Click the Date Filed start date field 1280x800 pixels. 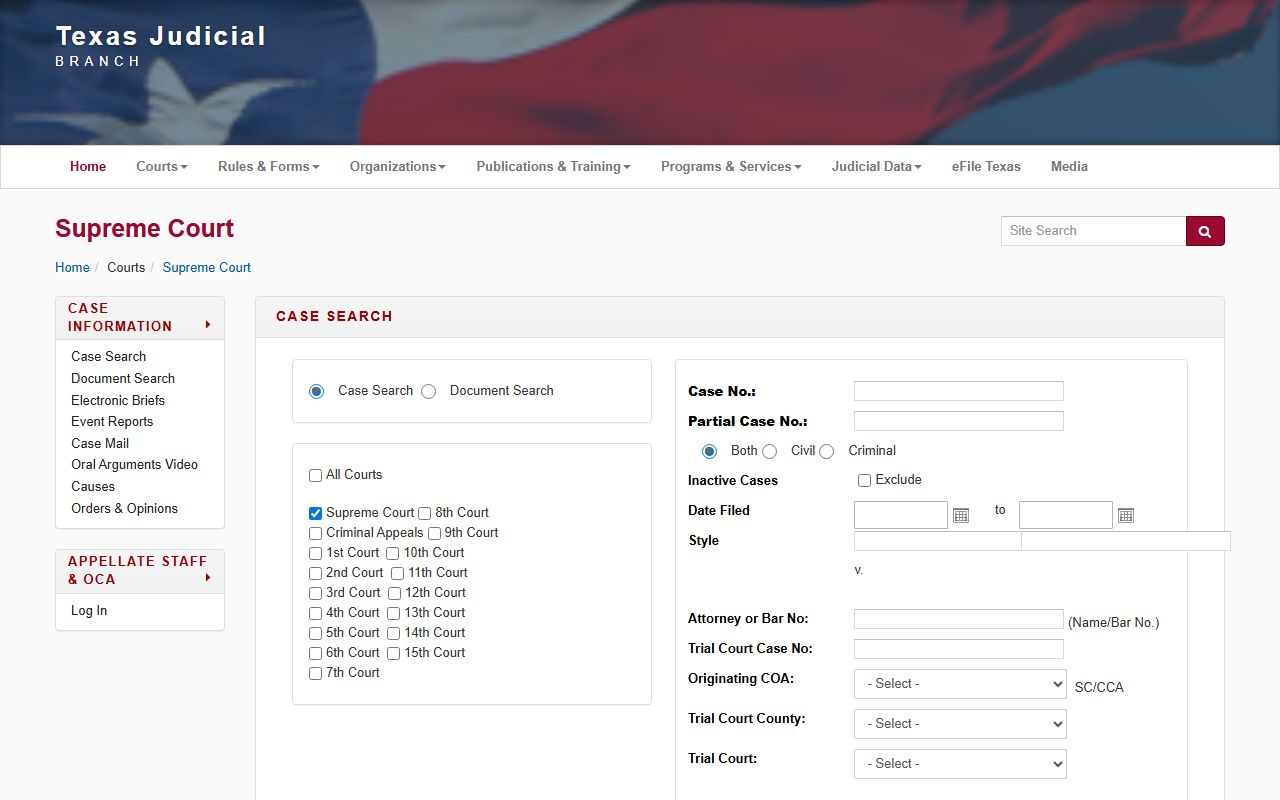coord(901,515)
